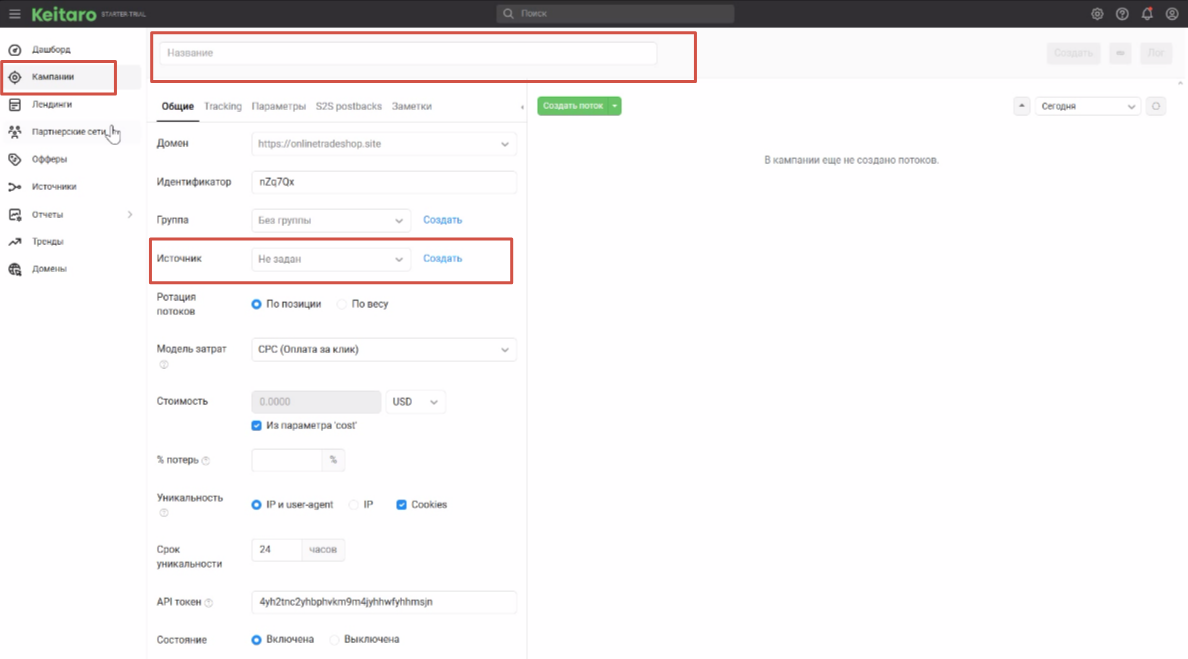Click the refresh icon beside date selector
1188x659 pixels.
pos(1156,106)
